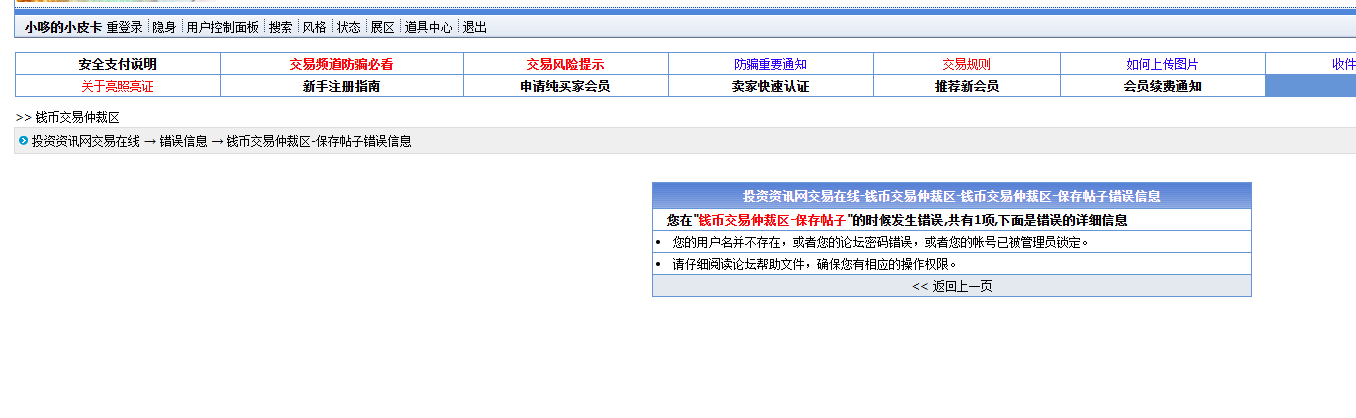Select 隐身 in the user menu

pyautogui.click(x=164, y=27)
